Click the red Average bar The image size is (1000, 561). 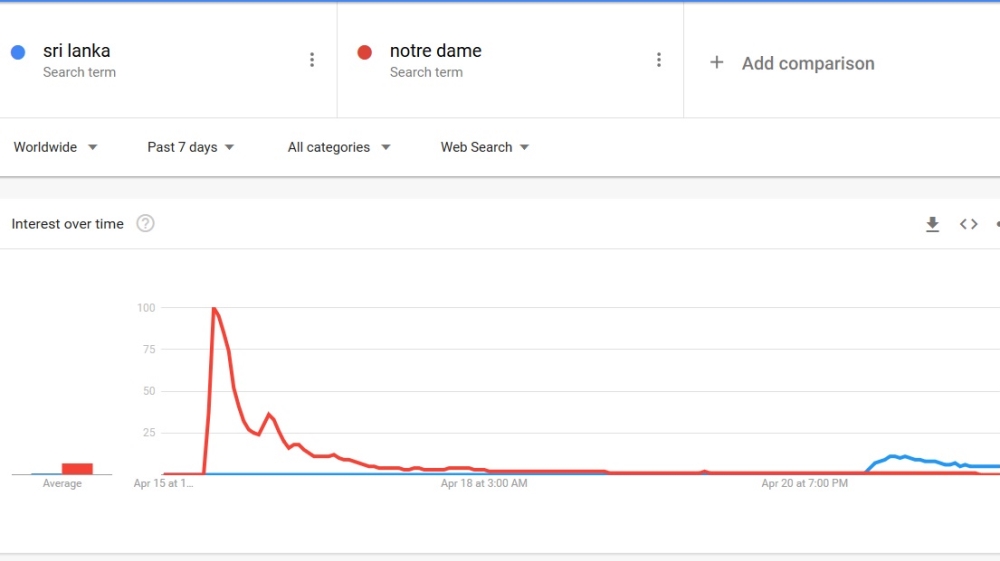tap(77, 468)
